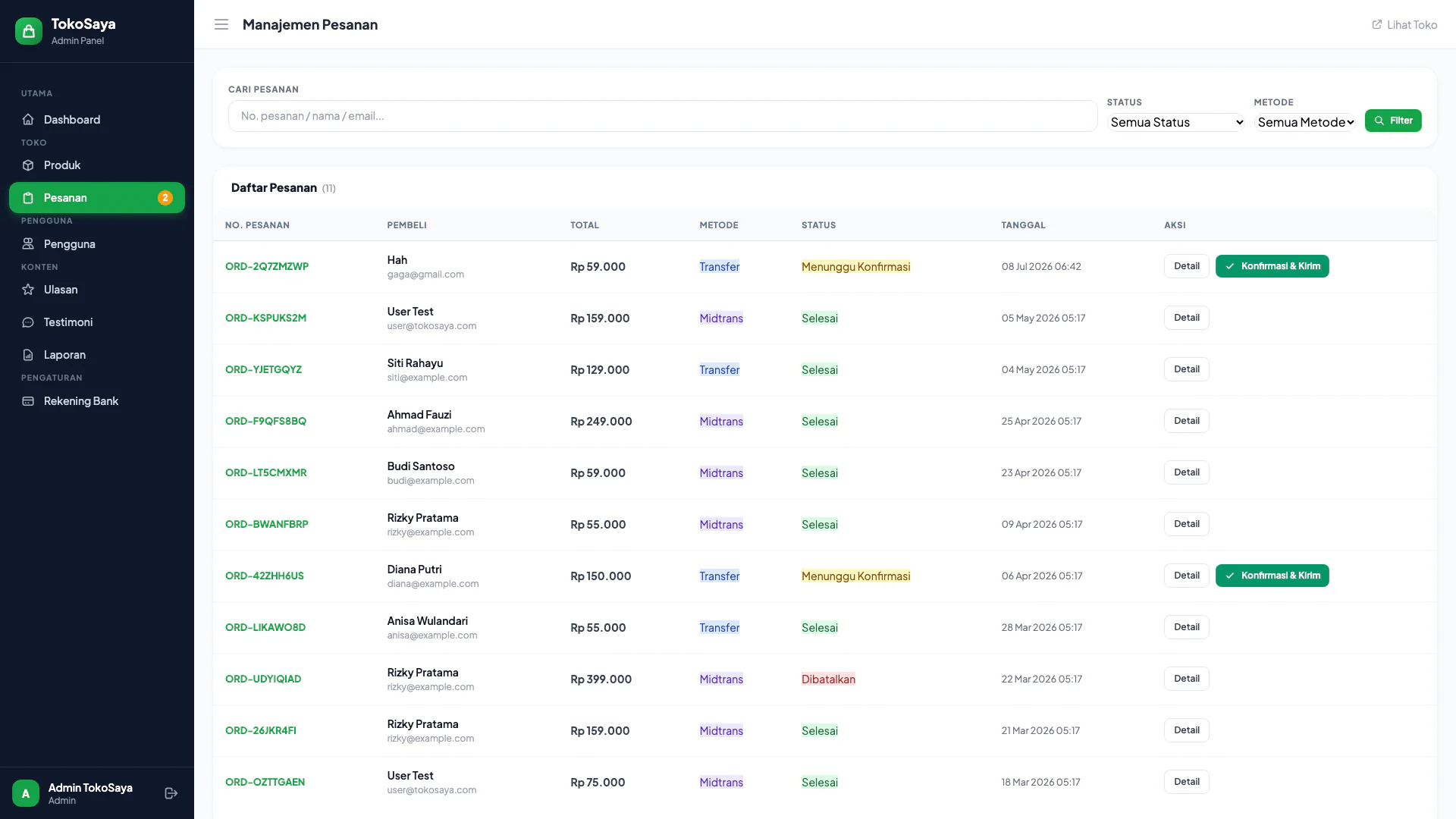This screenshot has height=819, width=1456.
Task: Open order link ORD-F9QFS8BQ
Action: pyautogui.click(x=265, y=421)
